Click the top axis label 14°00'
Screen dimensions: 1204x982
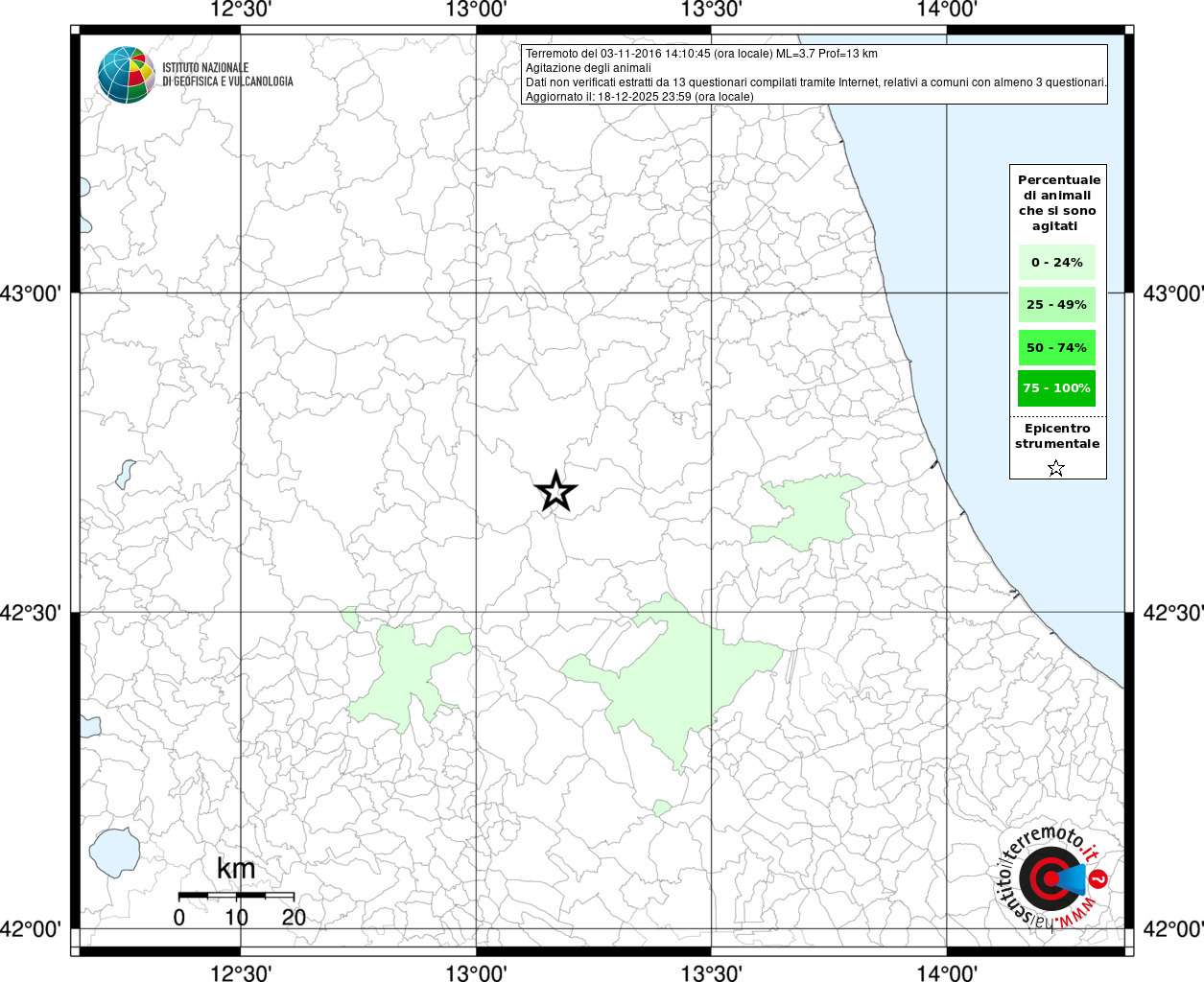click(947, 10)
